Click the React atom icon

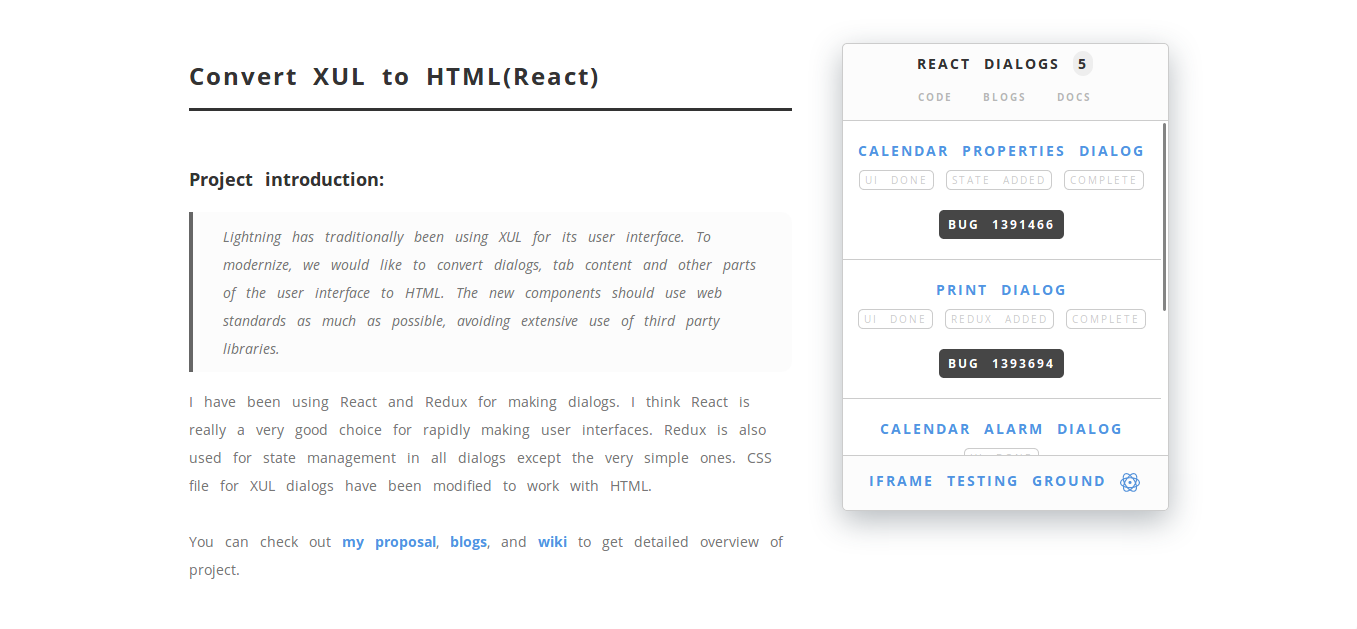1130,481
